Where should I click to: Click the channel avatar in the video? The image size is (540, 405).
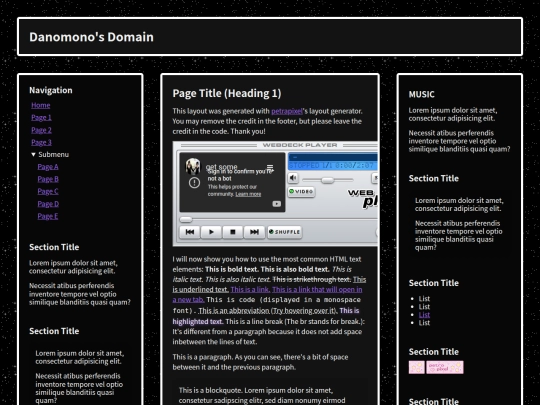click(x=193, y=166)
